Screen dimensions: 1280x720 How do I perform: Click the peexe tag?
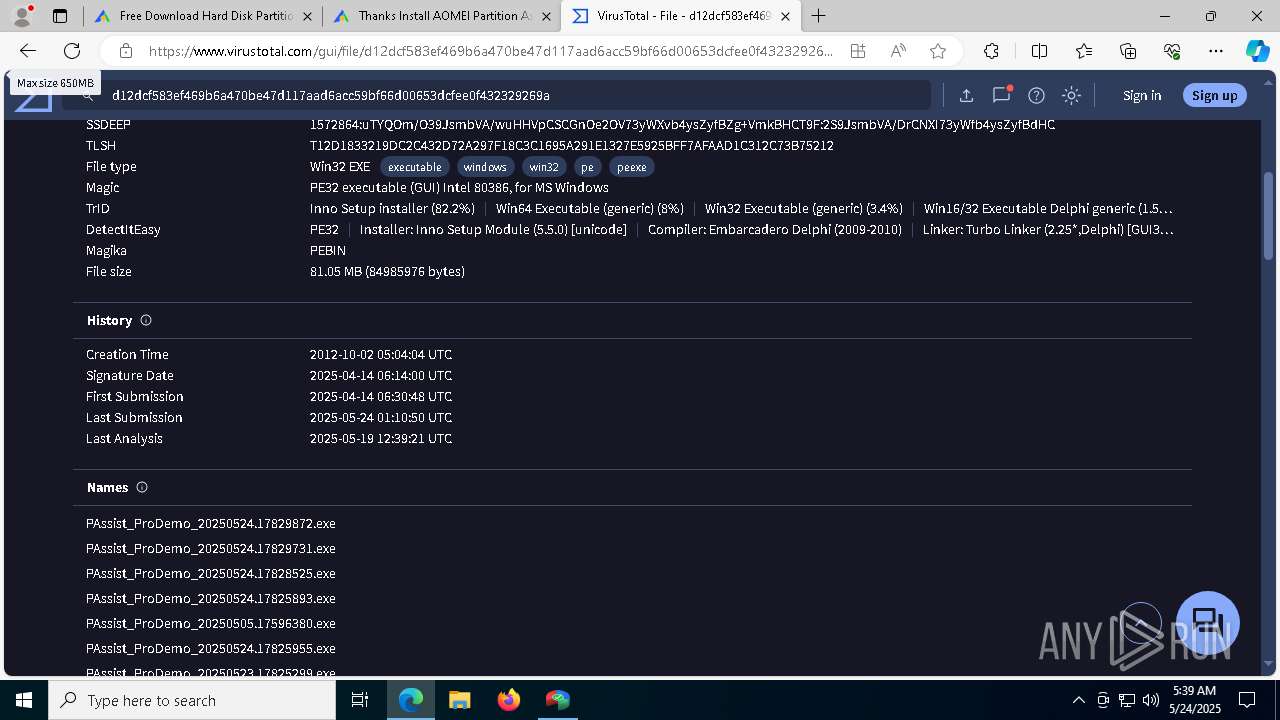click(631, 167)
